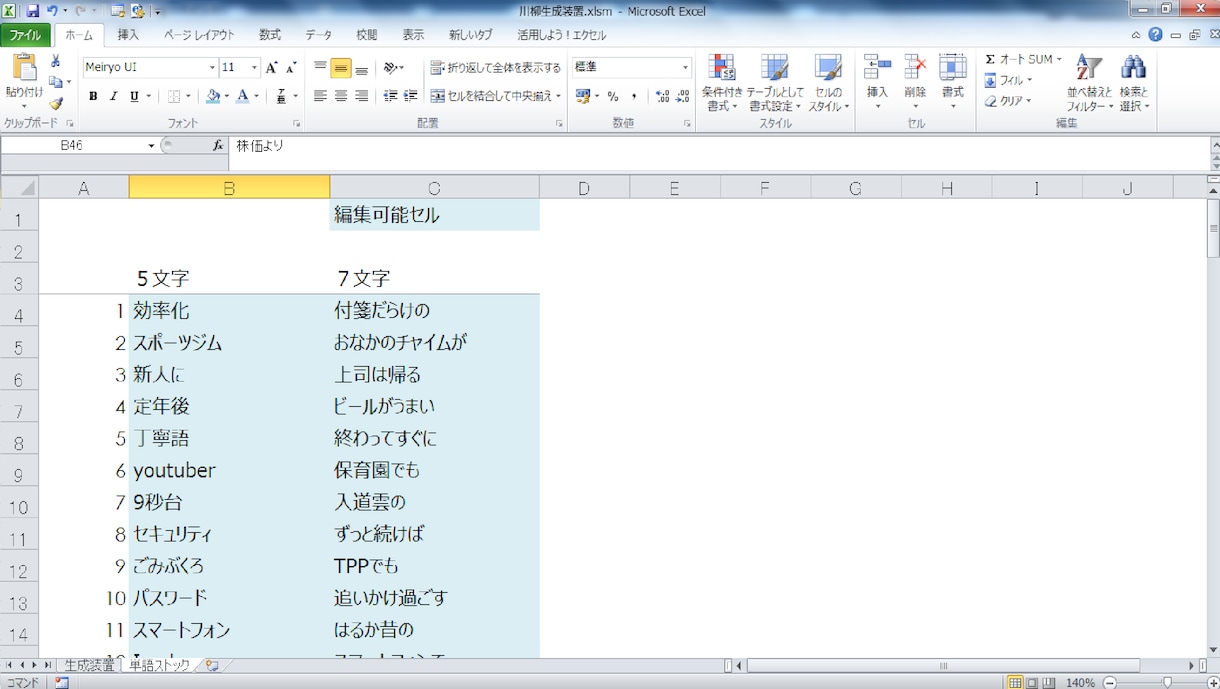Open the font size dropdown showing 11
Screen dimensions: 1220x689
[x=254, y=67]
